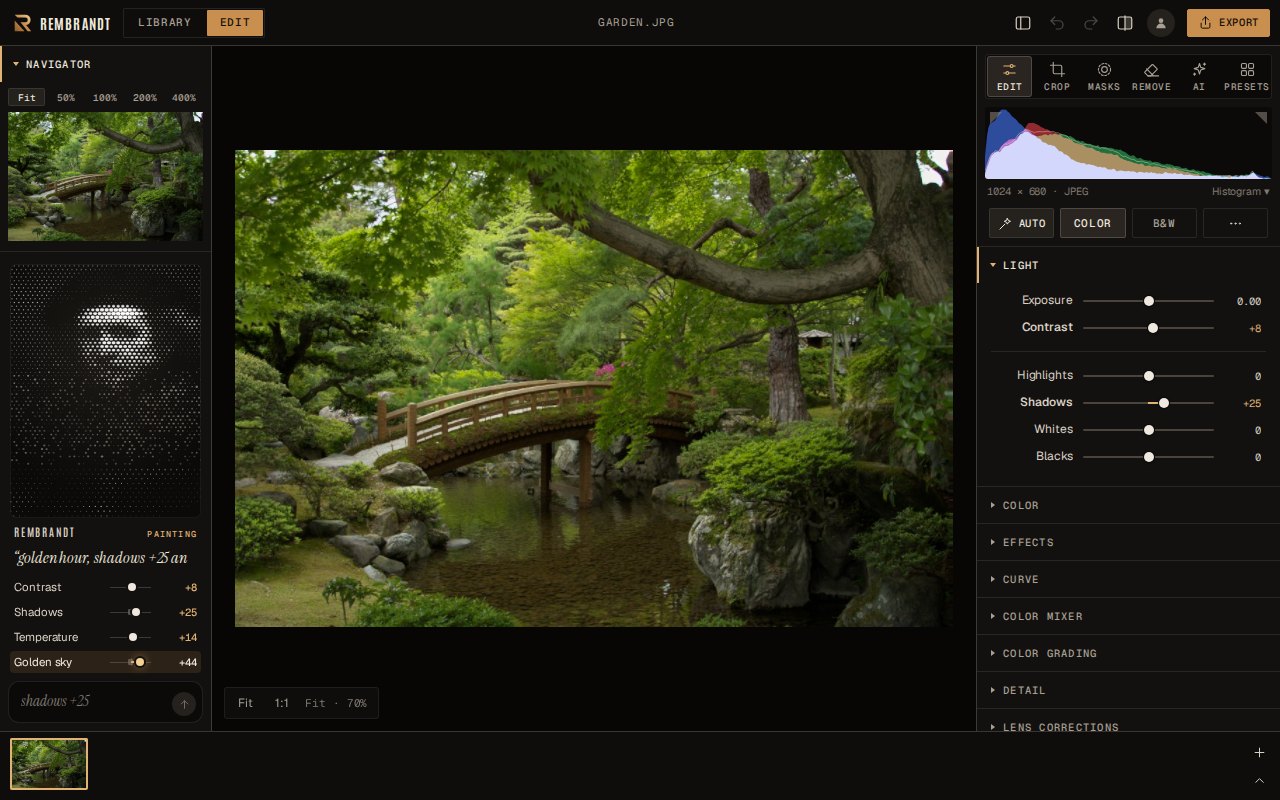Select the Crop tool

point(1057,76)
